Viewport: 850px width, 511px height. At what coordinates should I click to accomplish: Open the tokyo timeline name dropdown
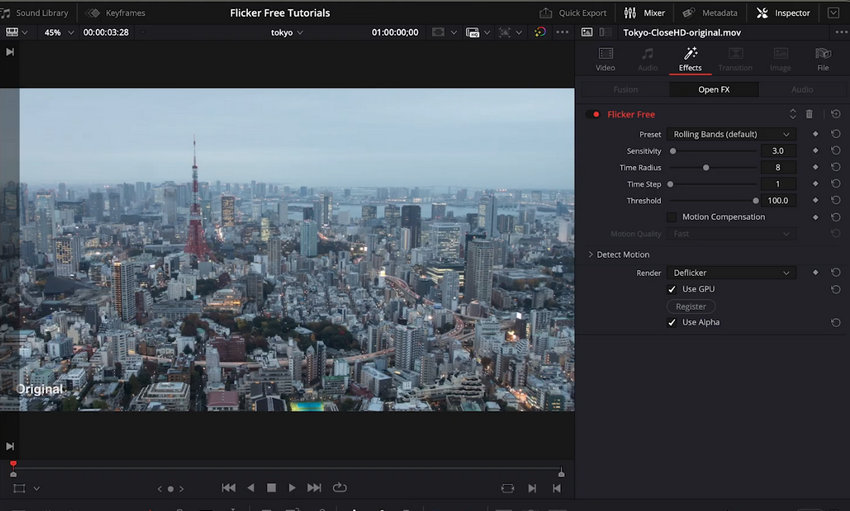pyautogui.click(x=287, y=33)
